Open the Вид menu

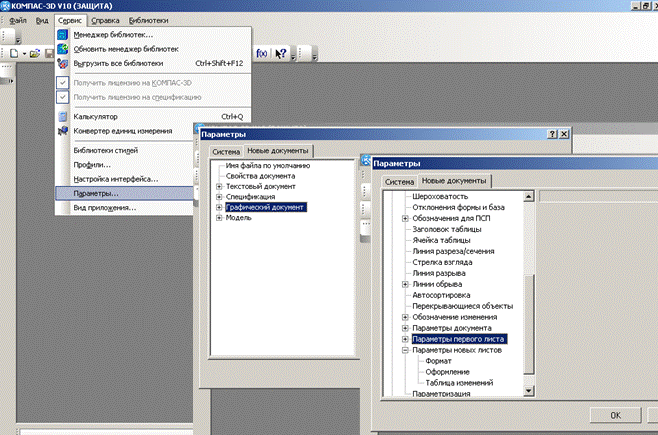(42, 20)
